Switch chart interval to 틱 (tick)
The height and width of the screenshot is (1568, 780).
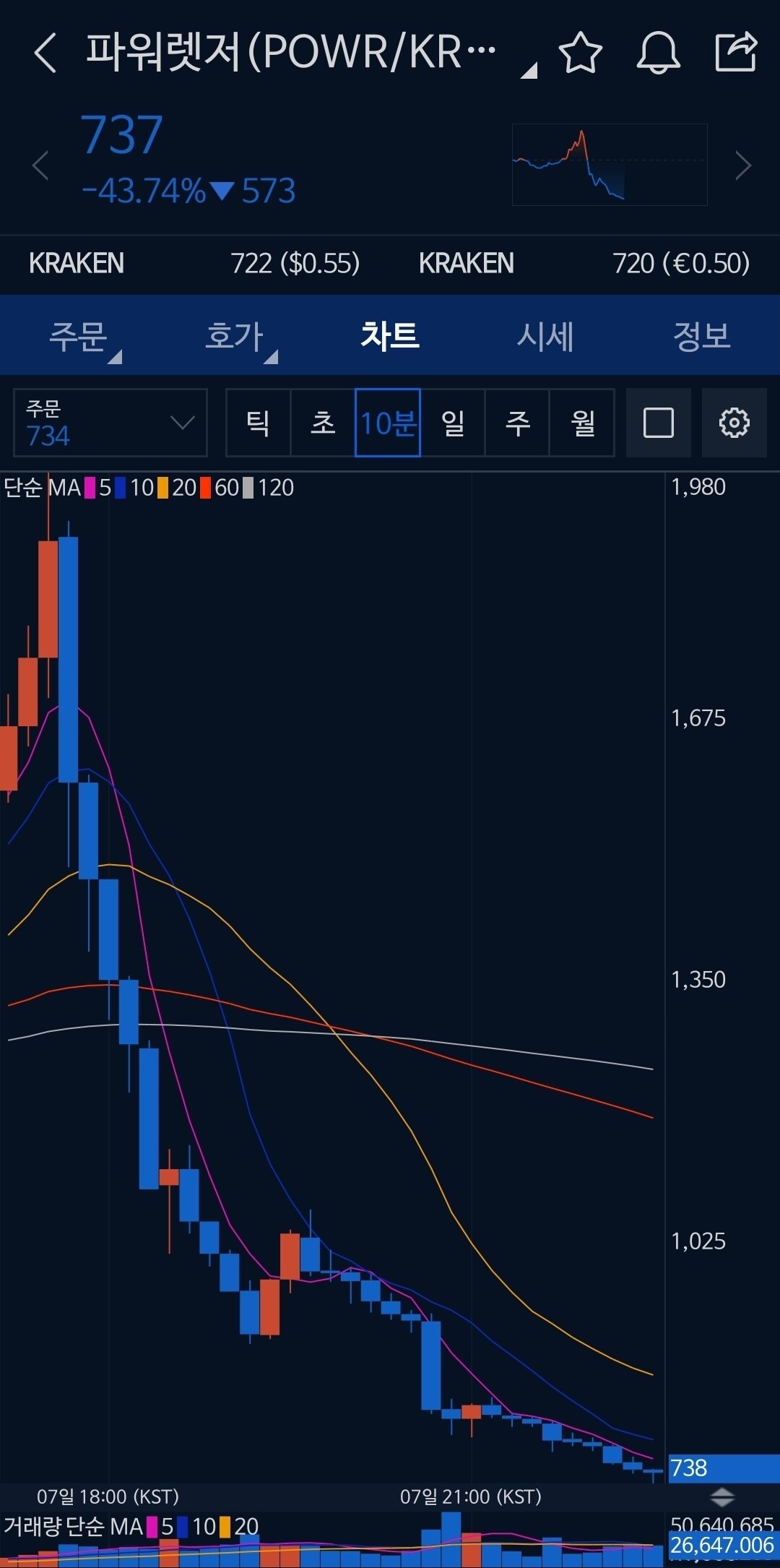259,423
